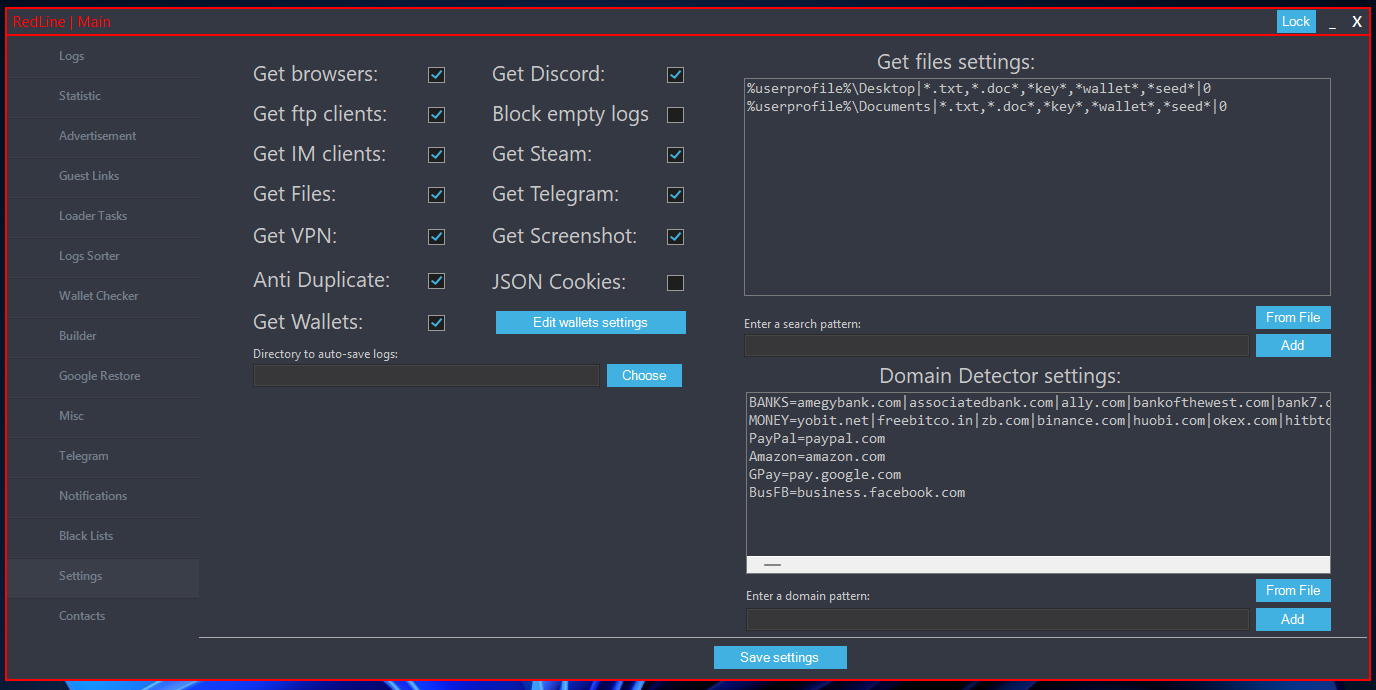Open the Builder sidebar item
The width and height of the screenshot is (1376, 690).
(78, 336)
